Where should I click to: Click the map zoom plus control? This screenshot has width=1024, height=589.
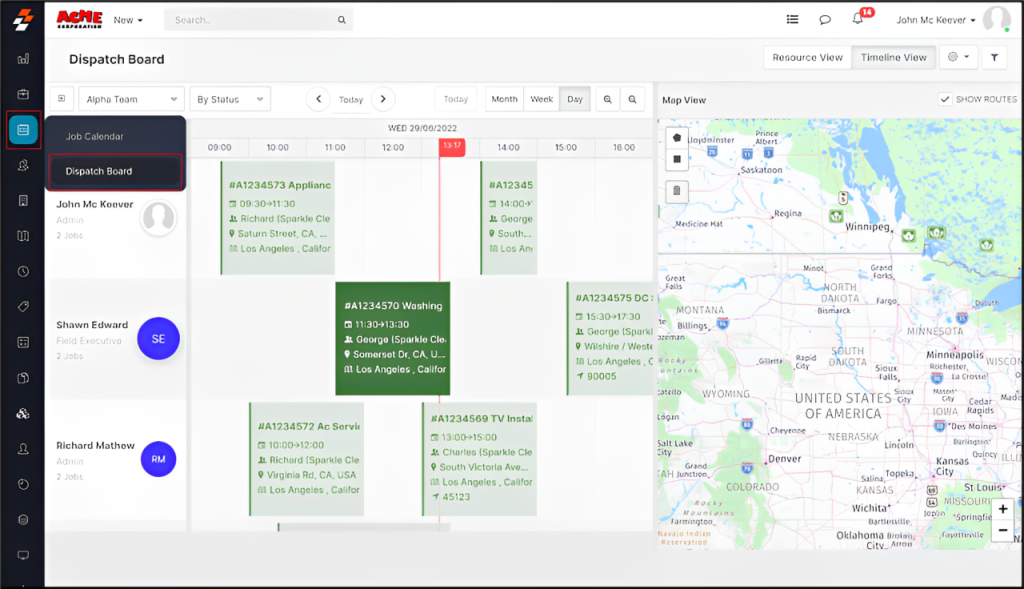(1002, 509)
